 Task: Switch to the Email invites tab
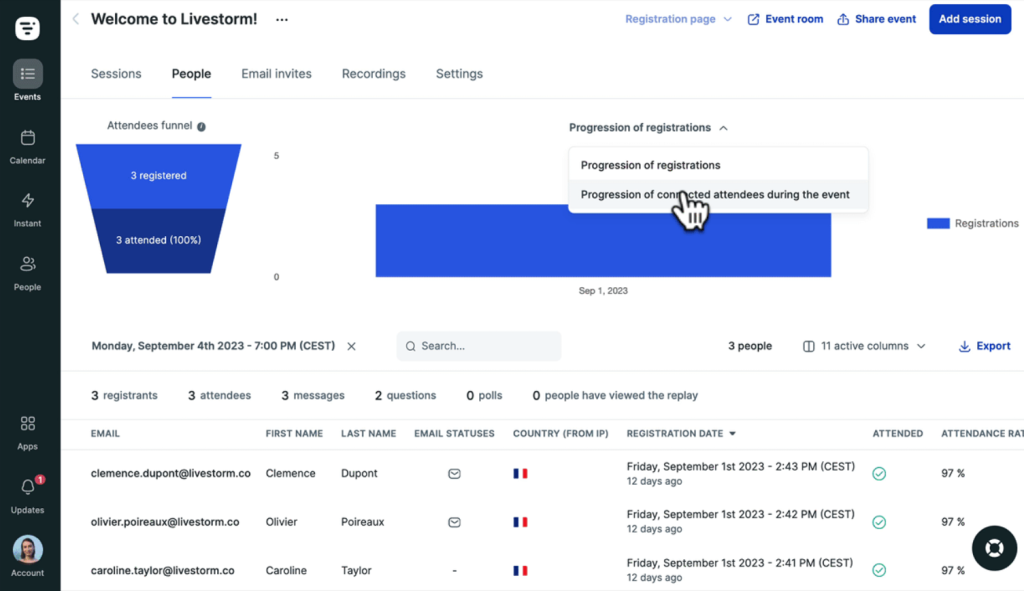click(276, 74)
